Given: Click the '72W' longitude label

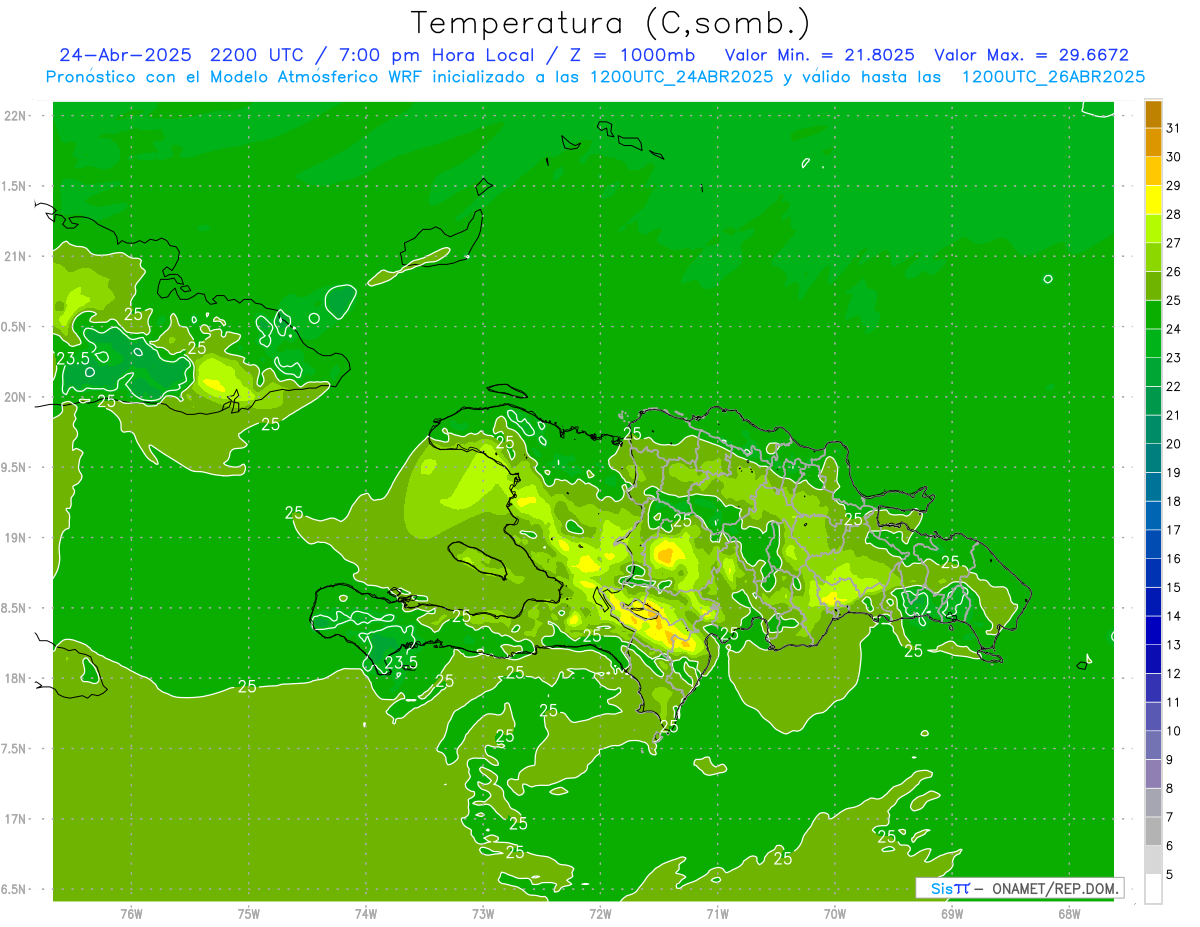Looking at the screenshot, I should point(600,913).
